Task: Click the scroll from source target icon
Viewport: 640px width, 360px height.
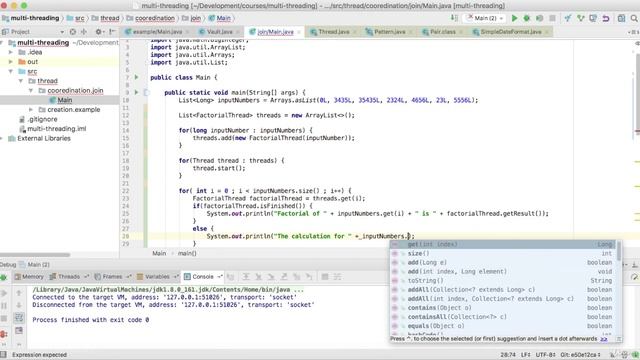Action: click(x=73, y=31)
